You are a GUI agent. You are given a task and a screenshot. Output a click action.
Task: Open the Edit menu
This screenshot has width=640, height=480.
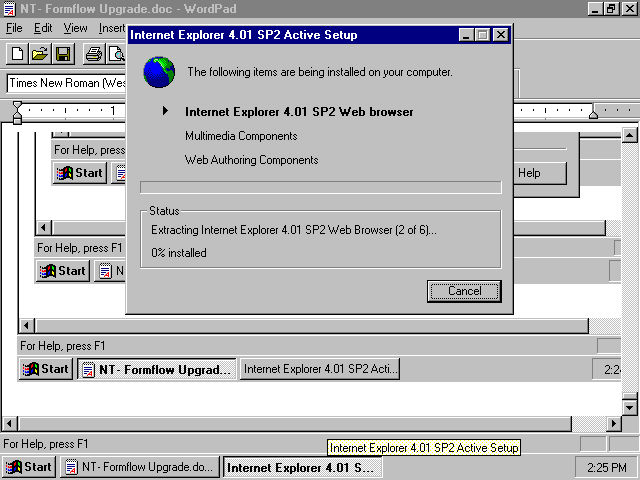click(43, 28)
